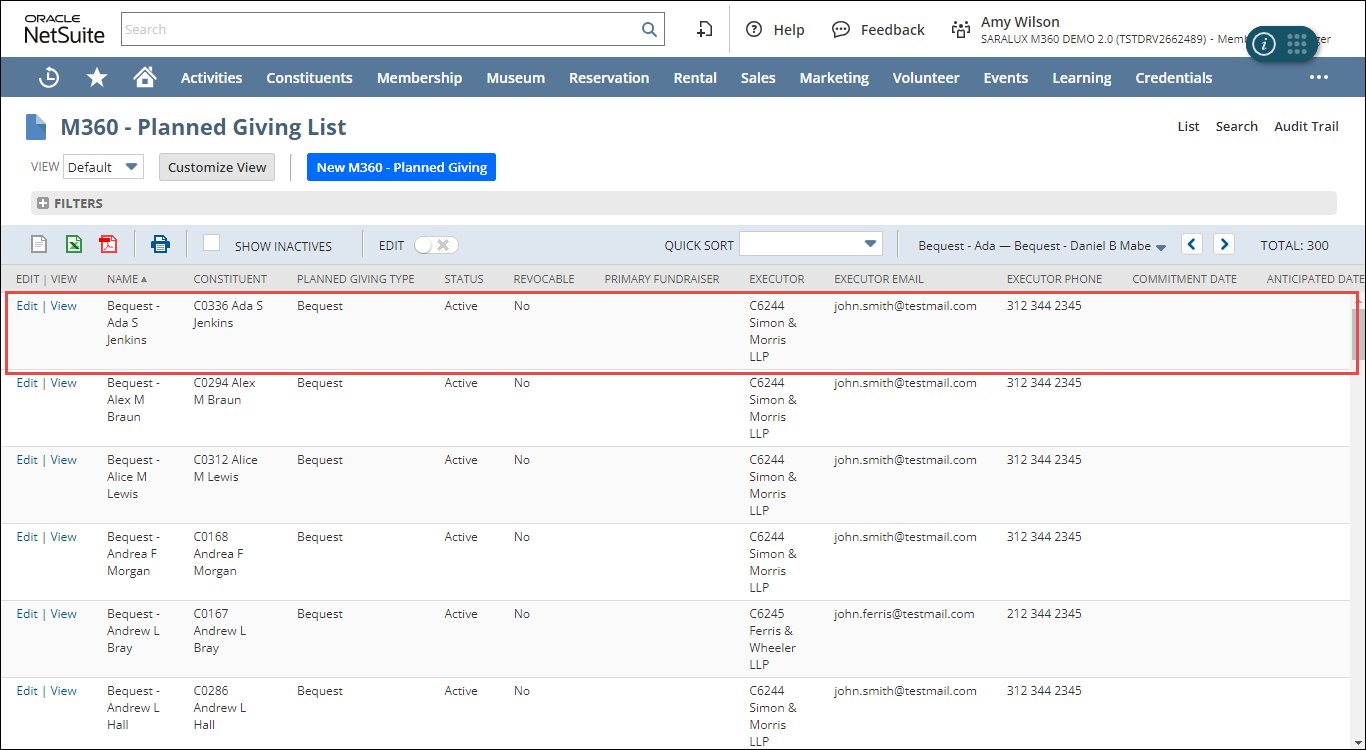Open the Recent Records clock icon
The image size is (1366, 750).
48,78
